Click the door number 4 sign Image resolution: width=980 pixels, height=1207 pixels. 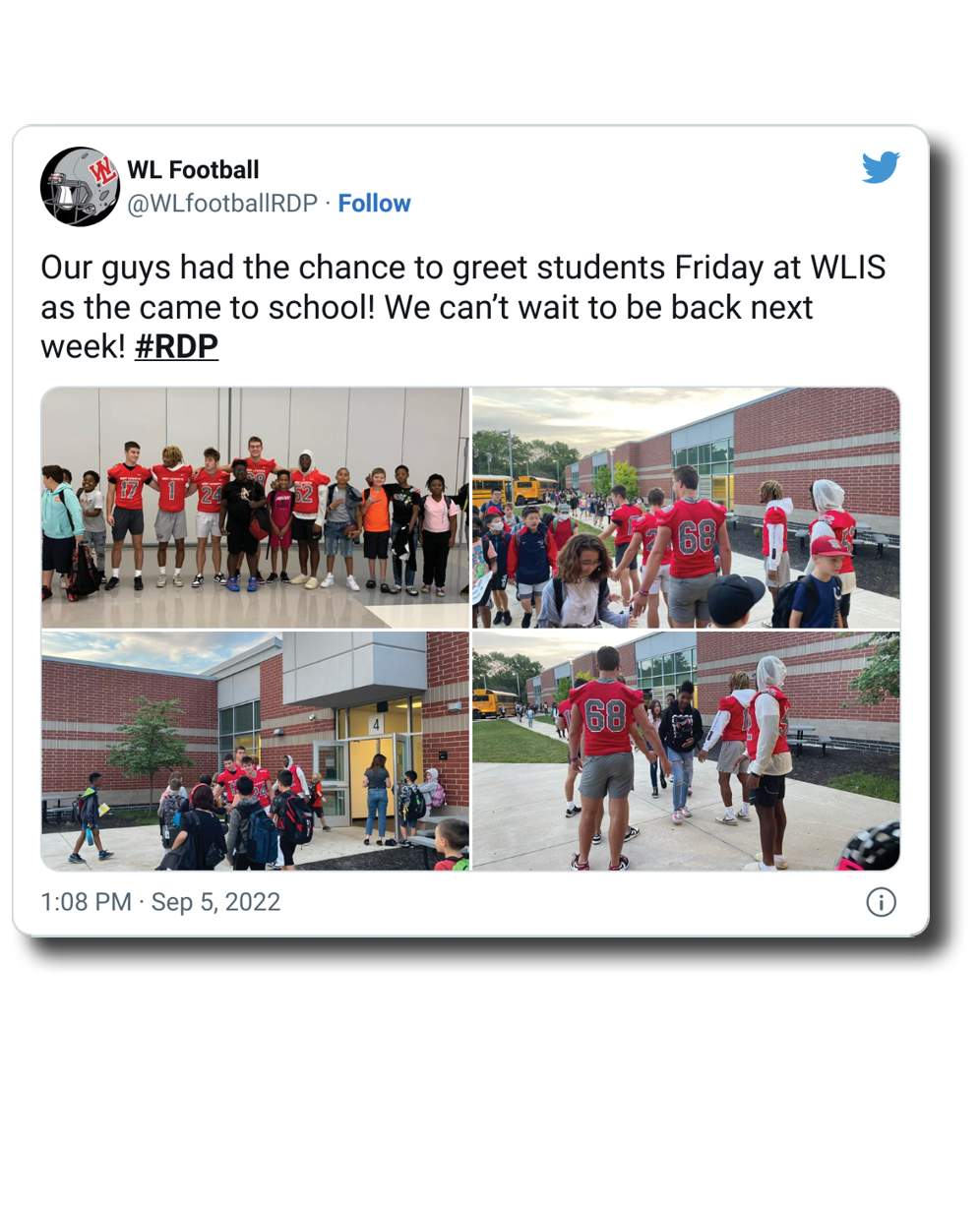pos(375,725)
